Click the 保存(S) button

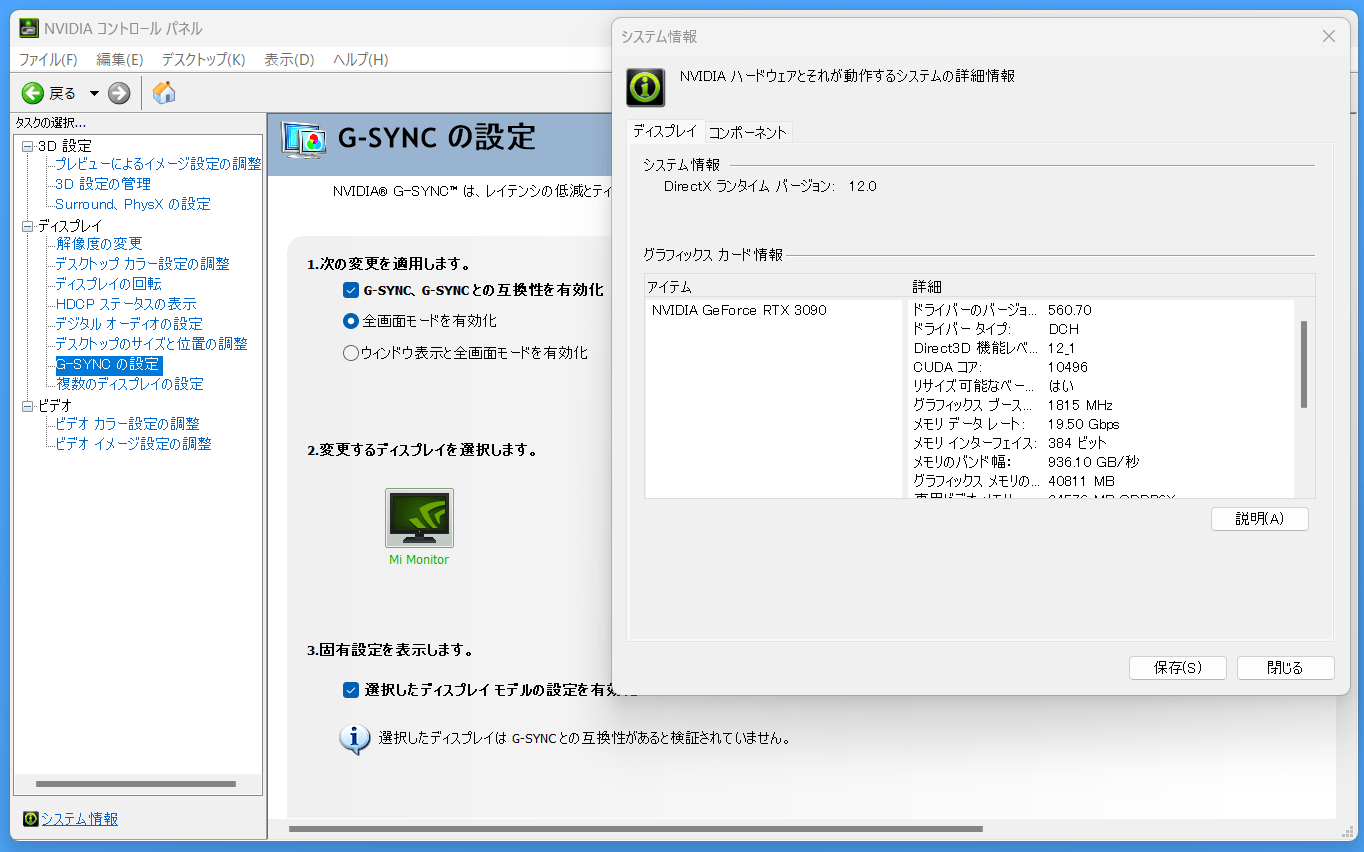[1178, 668]
